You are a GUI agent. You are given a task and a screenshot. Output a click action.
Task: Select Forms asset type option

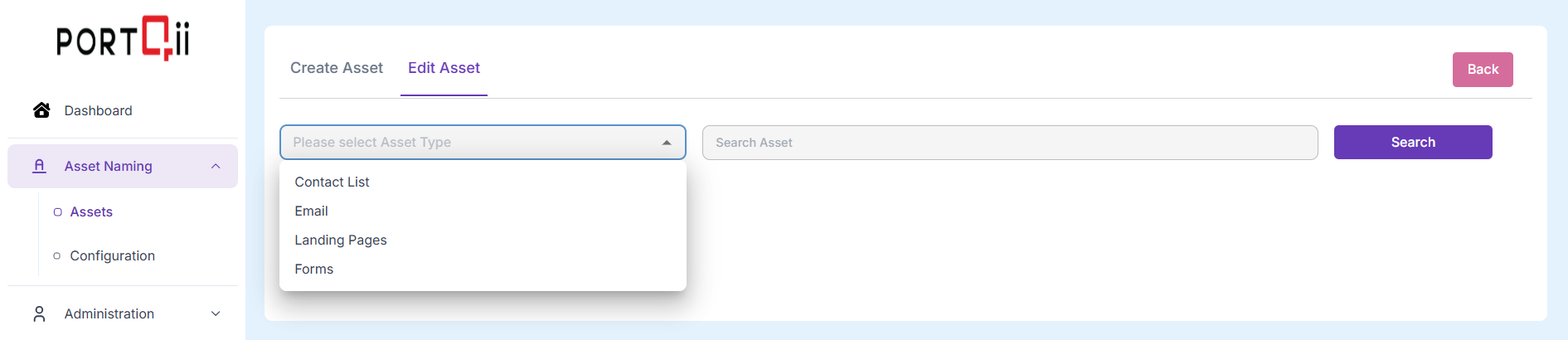313,269
